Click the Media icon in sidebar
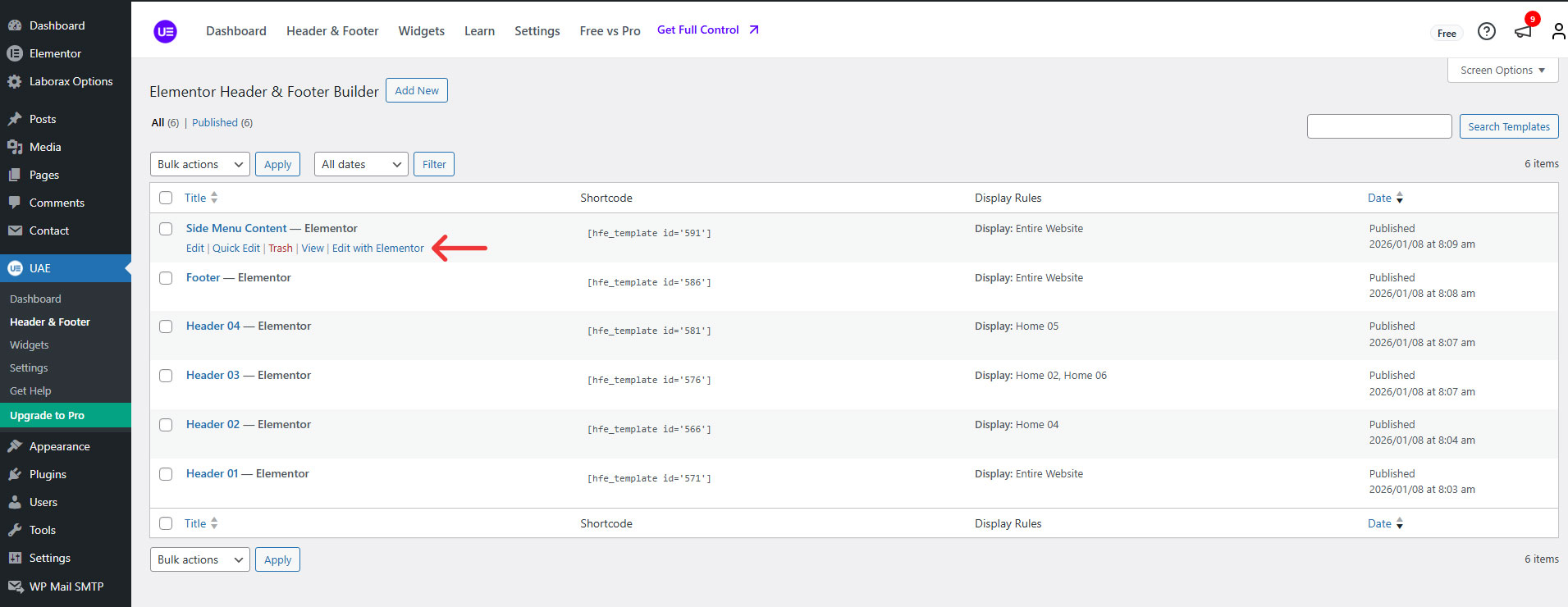Screen dimensions: 1568x607 coord(15,147)
